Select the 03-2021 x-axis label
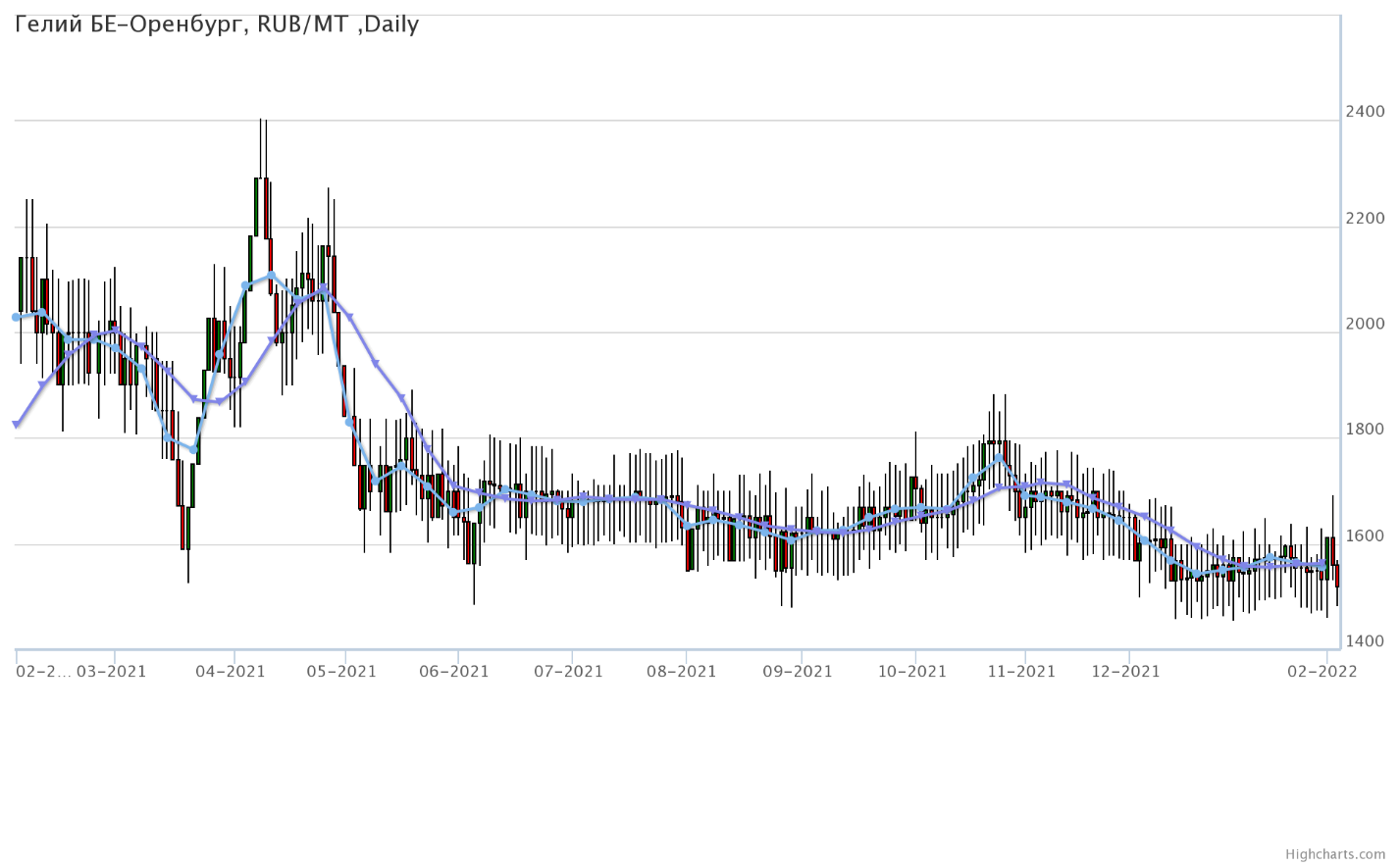Screen dimensions: 1400x866 [x=111, y=671]
